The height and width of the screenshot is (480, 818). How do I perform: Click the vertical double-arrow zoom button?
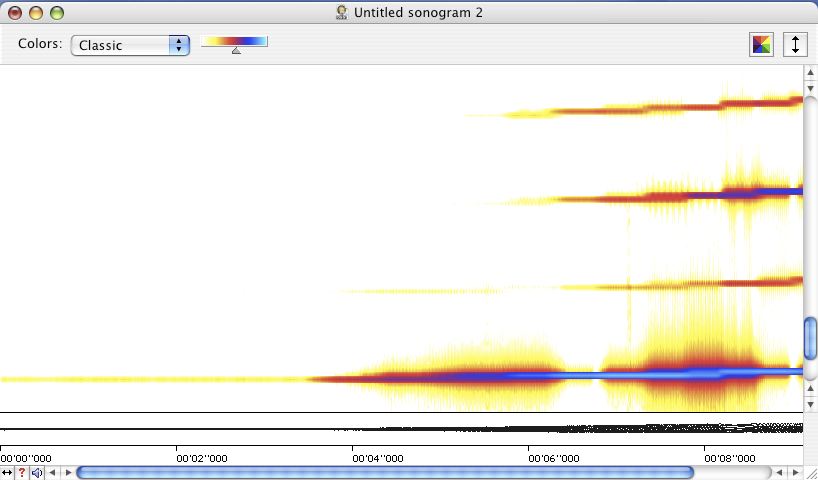tap(795, 44)
